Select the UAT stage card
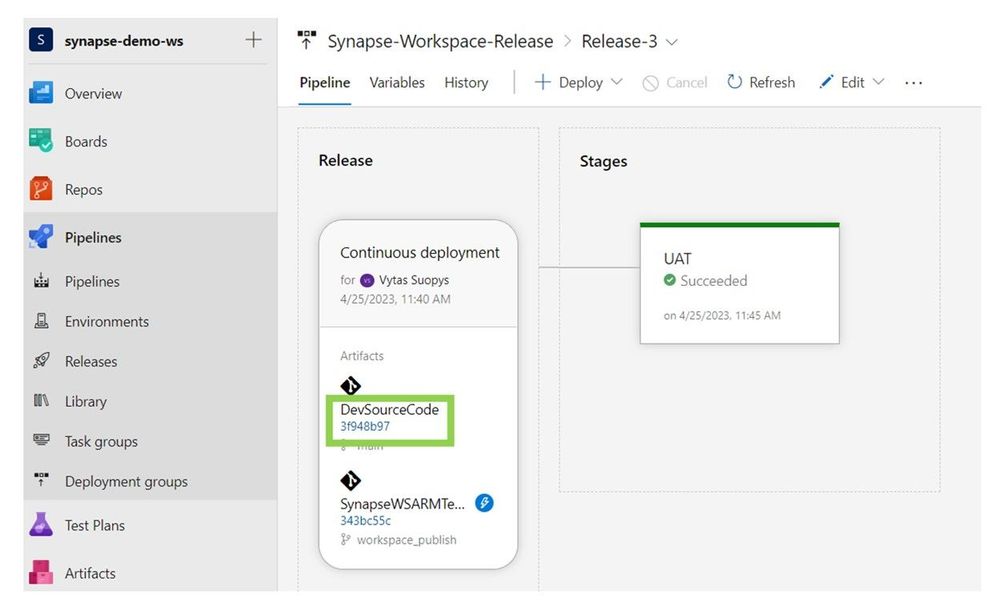Viewport: 999px width, 607px height. tap(740, 283)
